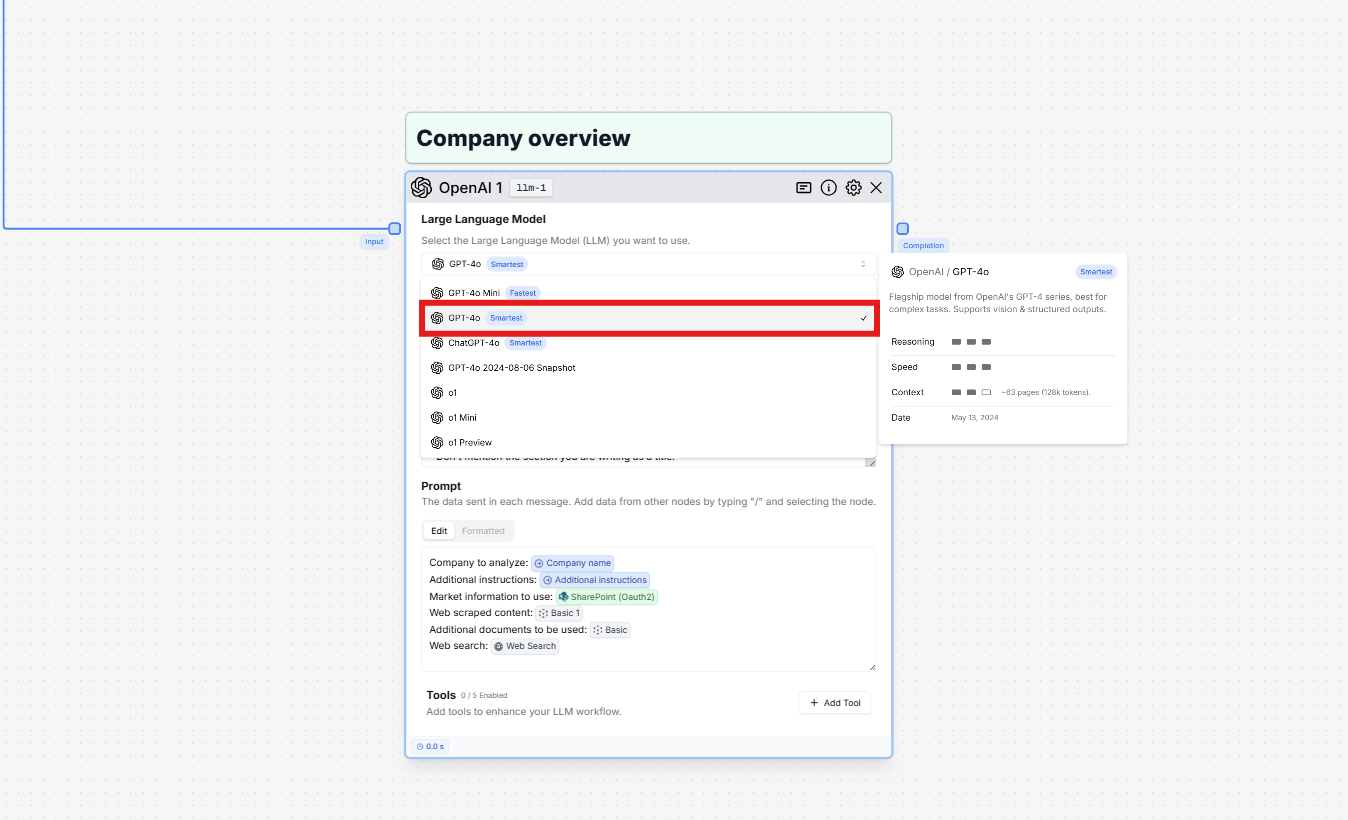Click the Basic chip after Additional documents

[x=610, y=630]
